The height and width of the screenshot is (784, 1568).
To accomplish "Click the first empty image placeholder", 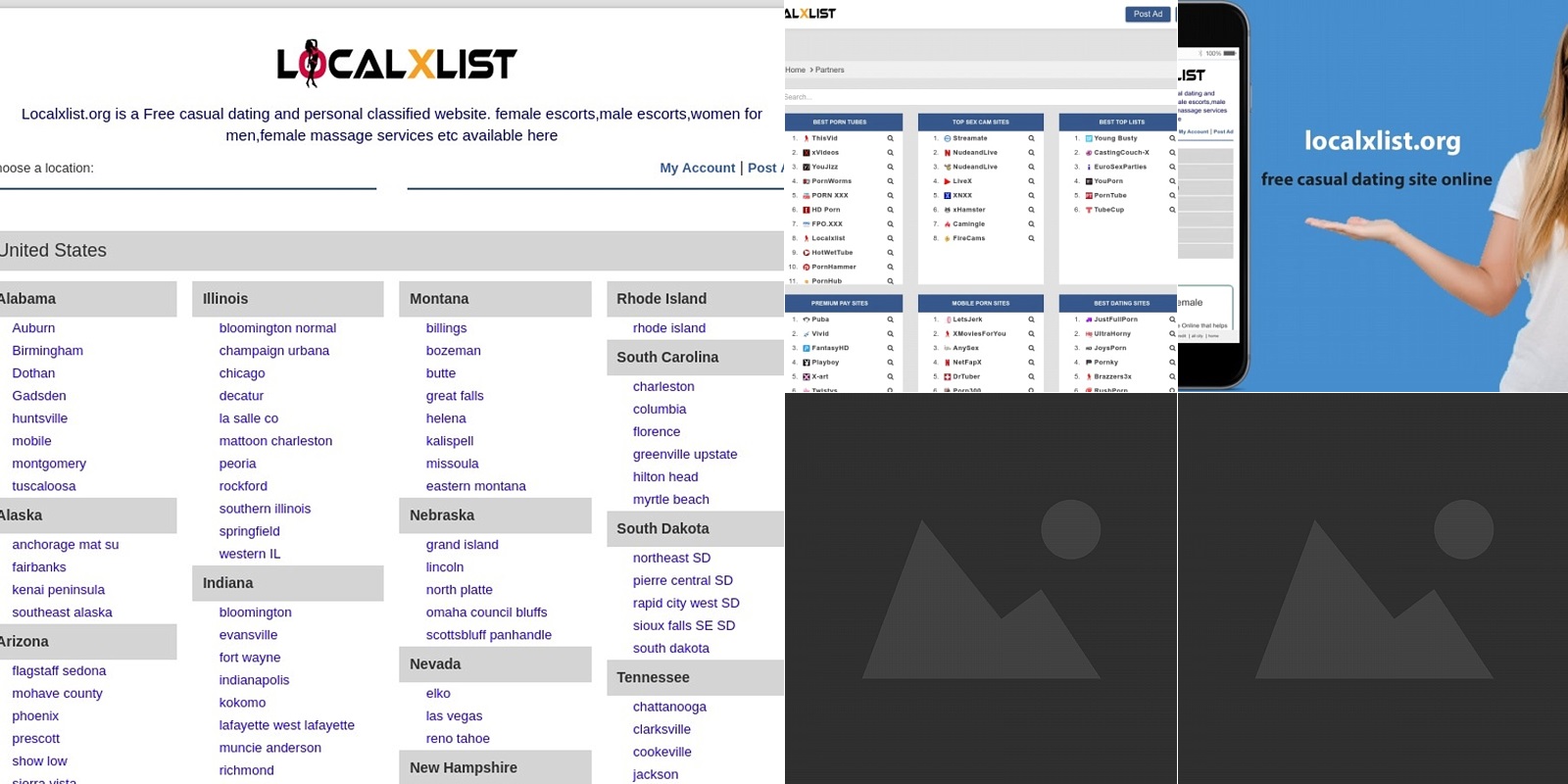I will click(981, 588).
